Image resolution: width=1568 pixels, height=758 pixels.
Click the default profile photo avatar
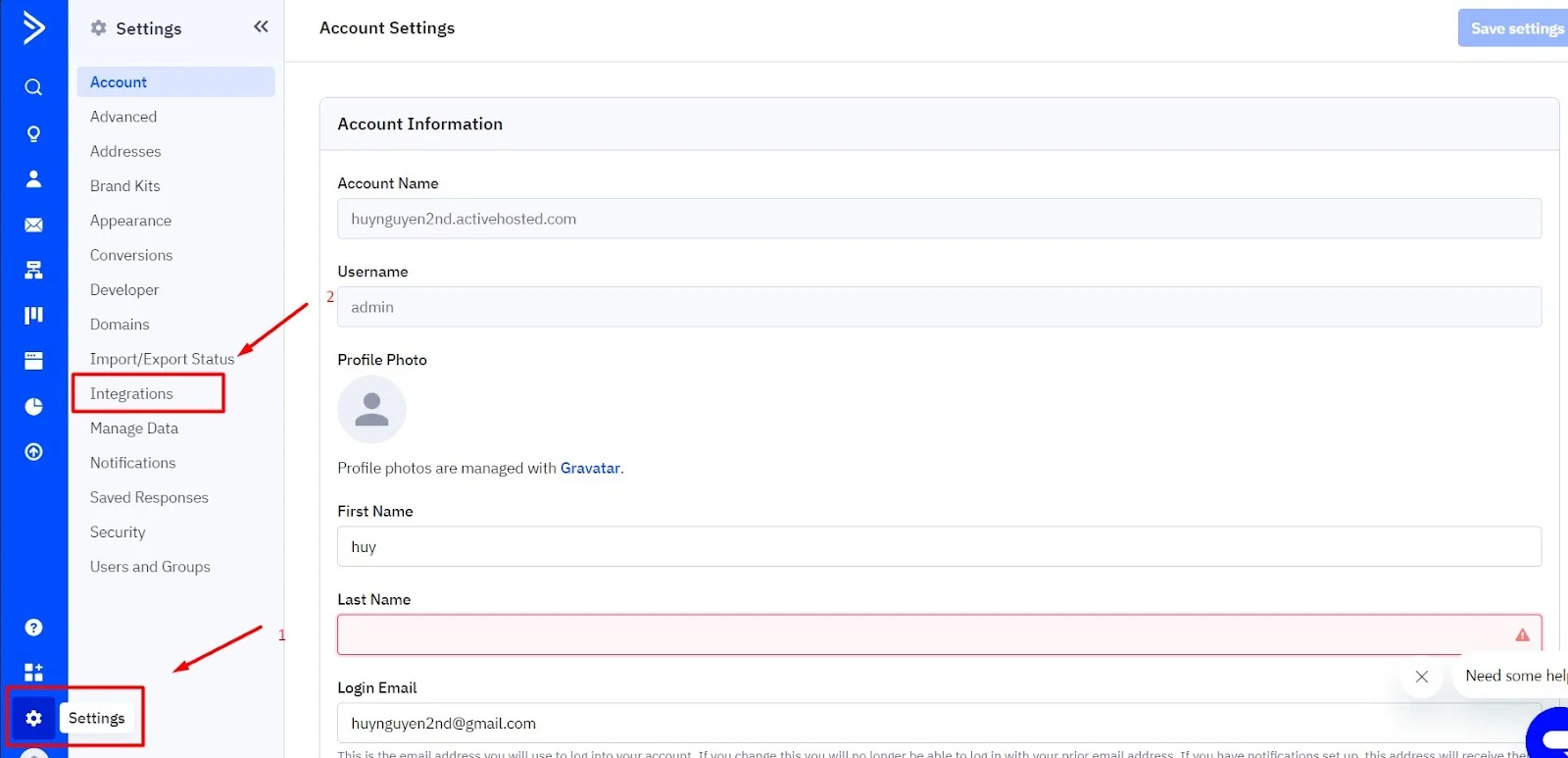[x=371, y=410]
